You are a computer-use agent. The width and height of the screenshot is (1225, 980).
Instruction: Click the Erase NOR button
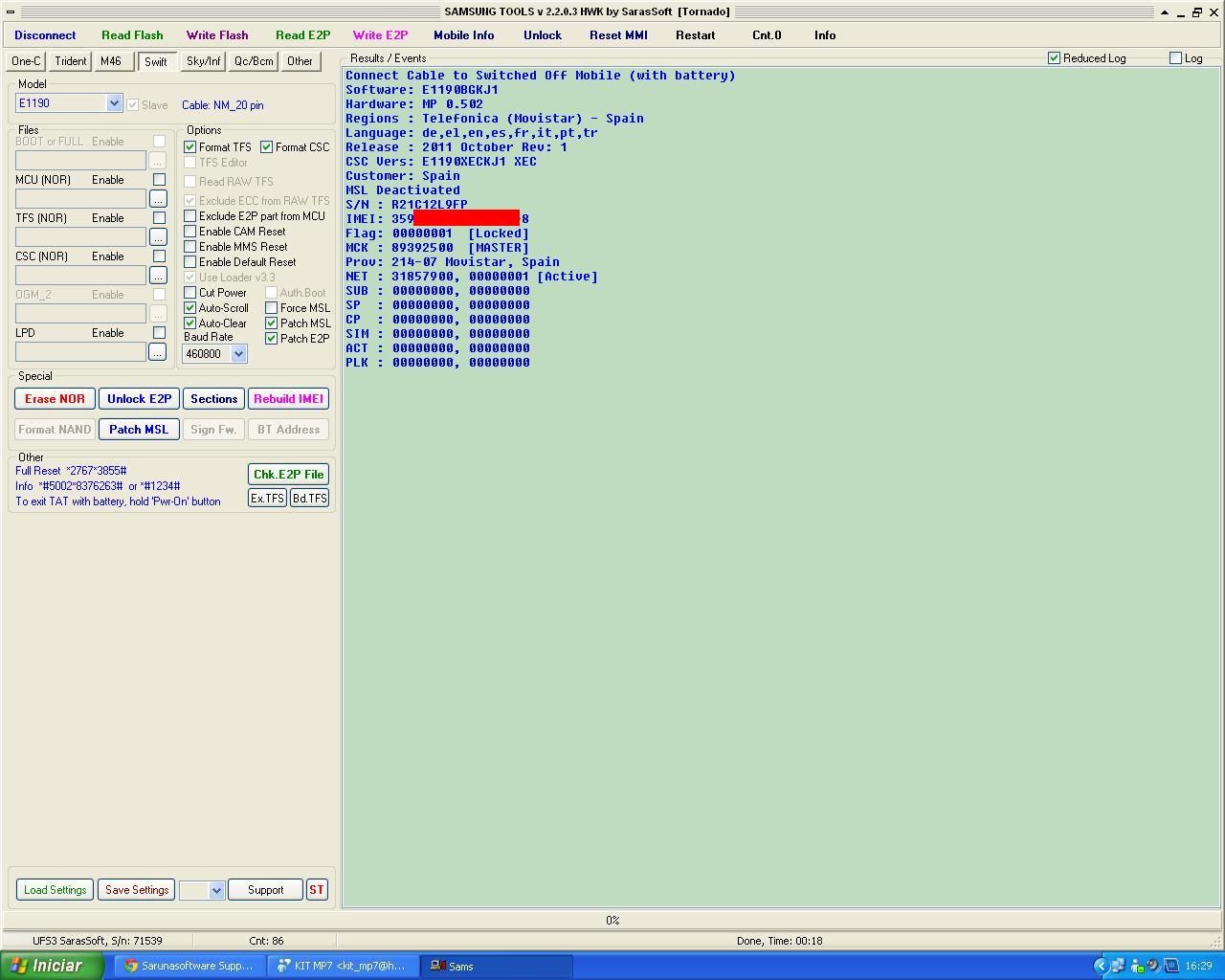tap(55, 399)
